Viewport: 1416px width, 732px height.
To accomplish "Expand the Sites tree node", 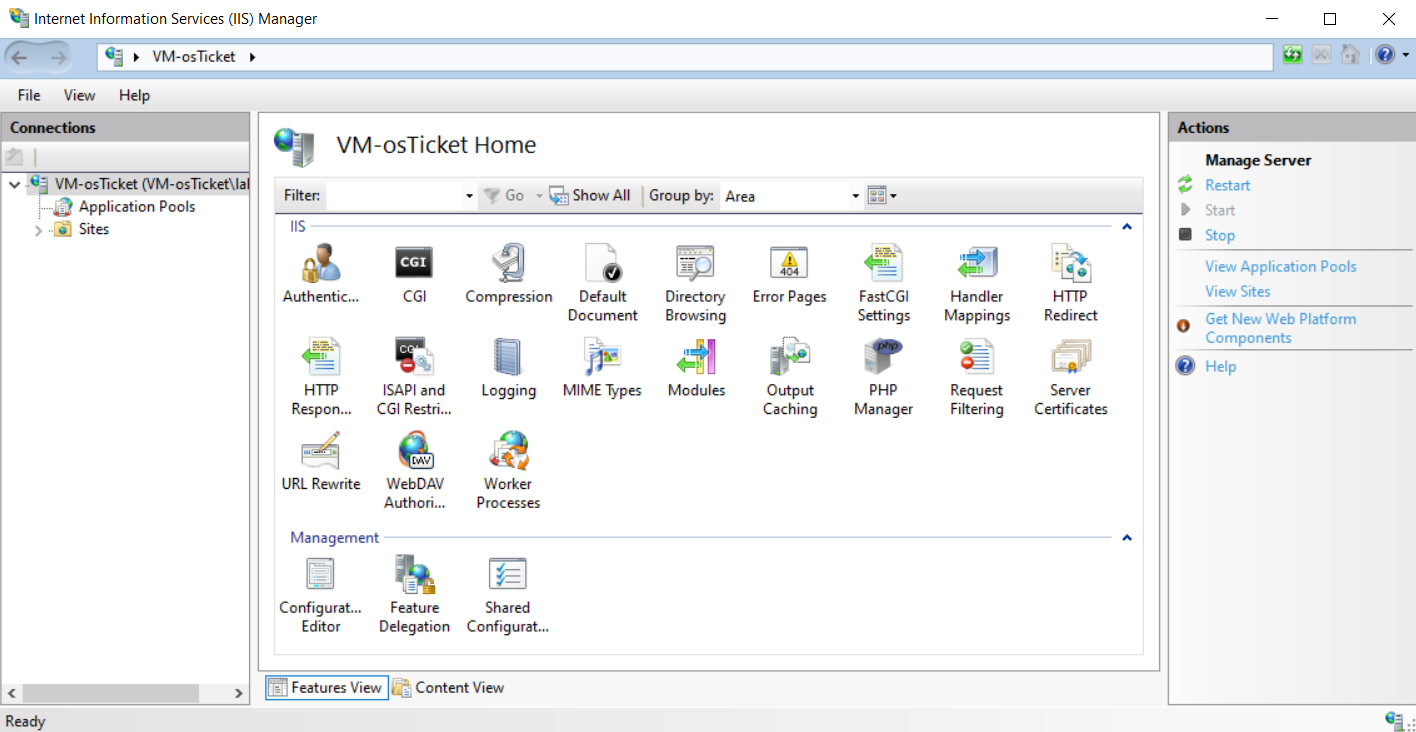I will (39, 230).
